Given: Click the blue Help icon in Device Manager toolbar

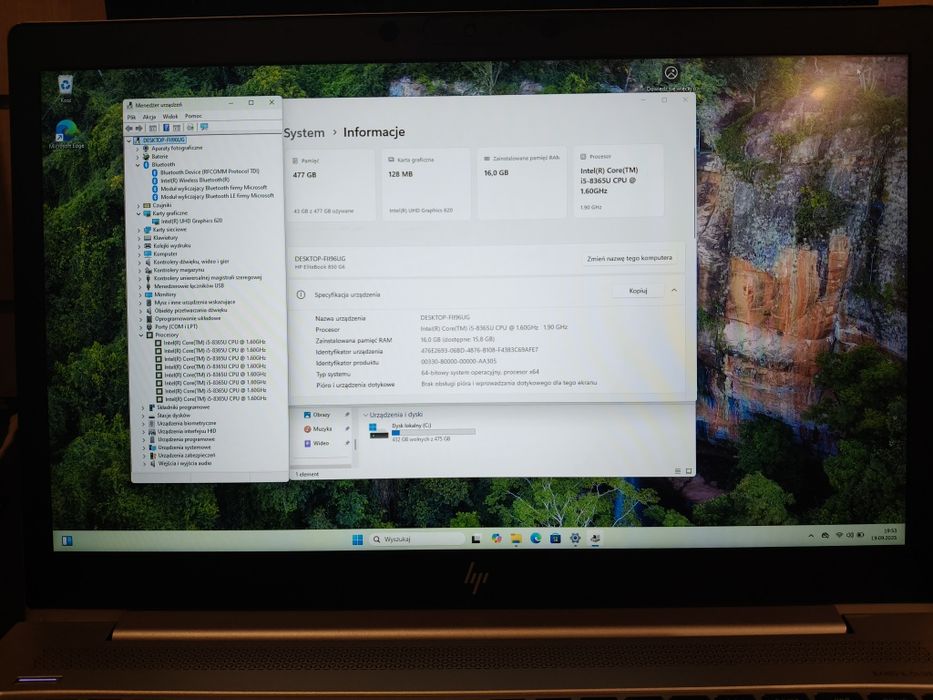Looking at the screenshot, I should point(166,128).
